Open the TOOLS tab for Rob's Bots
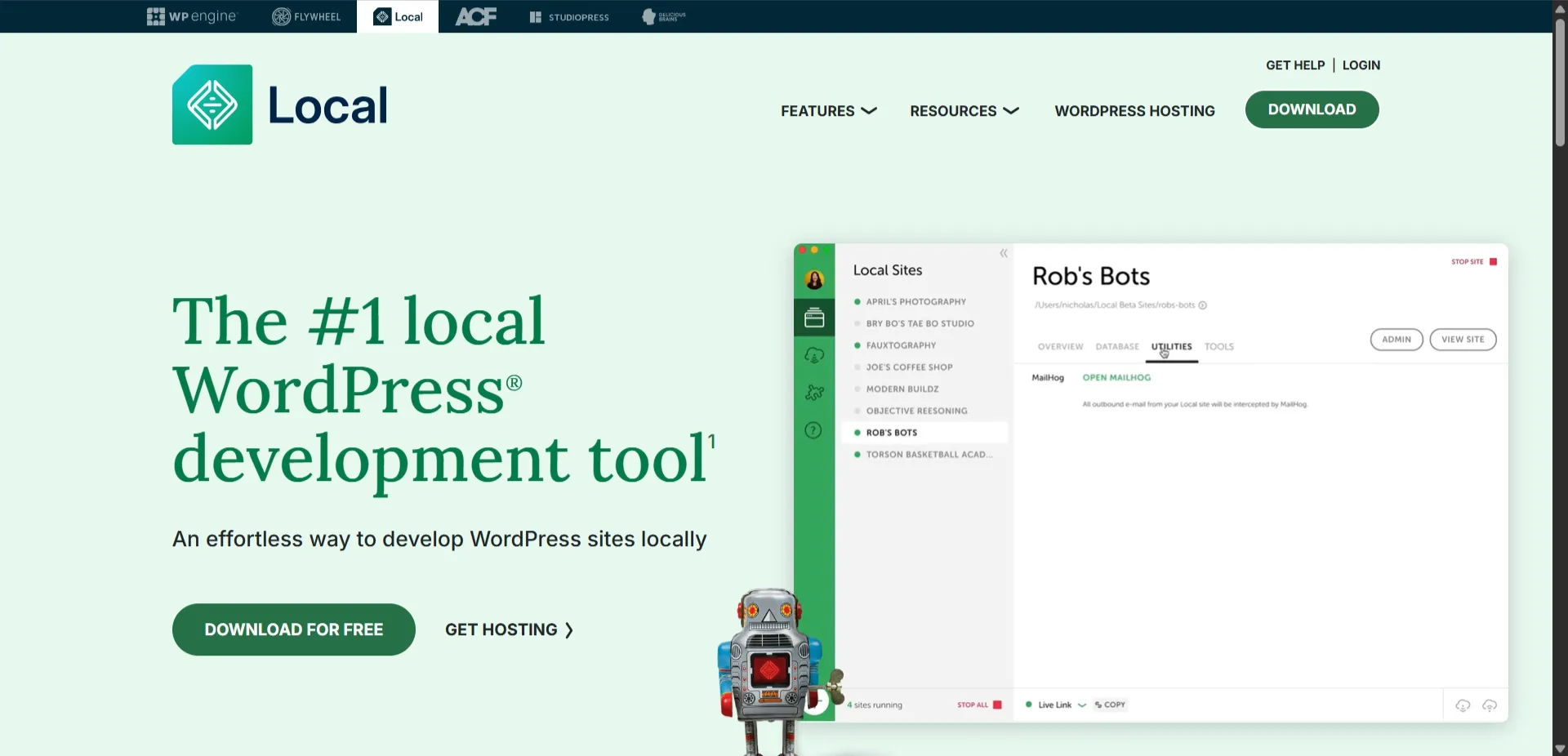This screenshot has width=1568, height=756. [1218, 346]
